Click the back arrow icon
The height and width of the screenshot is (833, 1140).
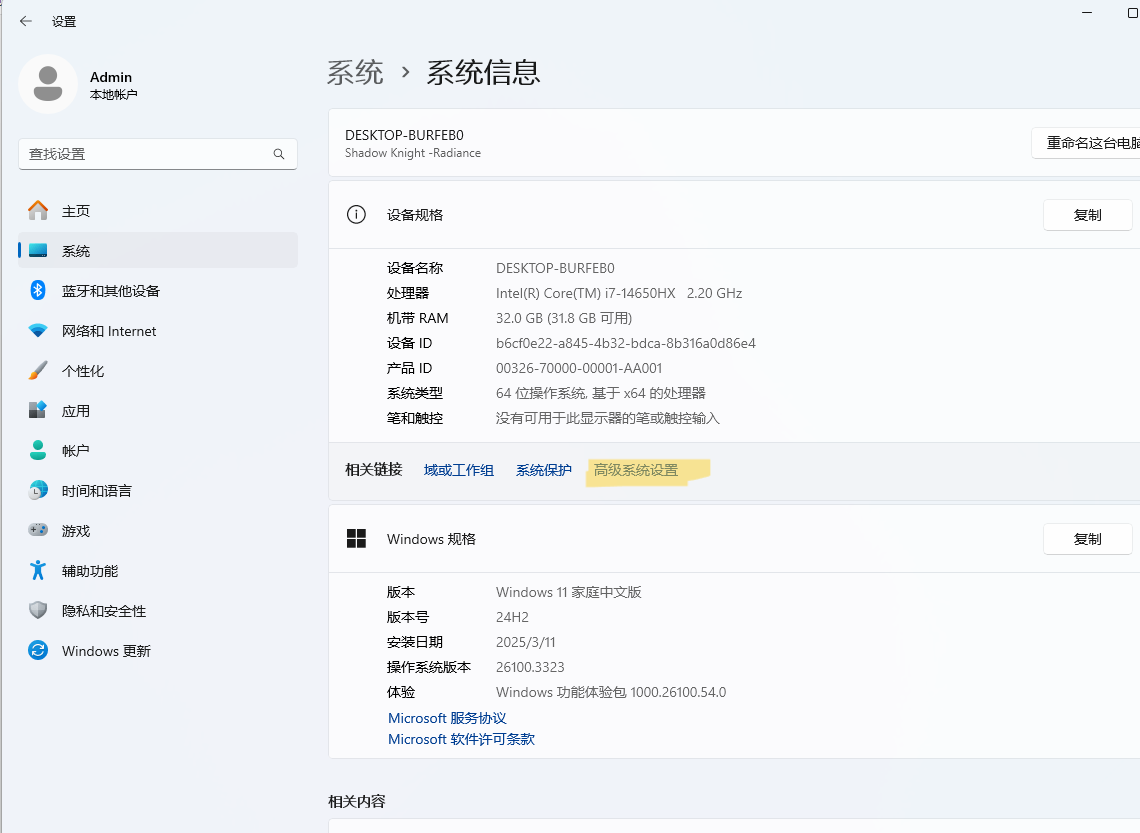(26, 21)
